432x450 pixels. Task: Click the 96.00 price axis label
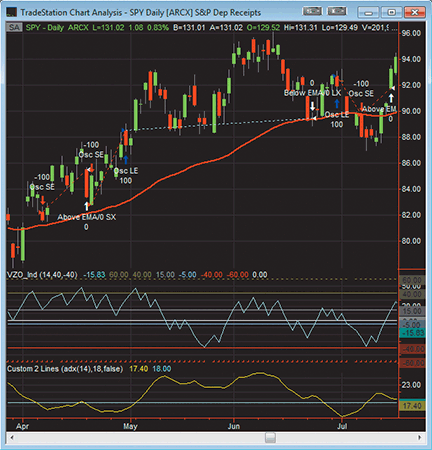pos(411,33)
